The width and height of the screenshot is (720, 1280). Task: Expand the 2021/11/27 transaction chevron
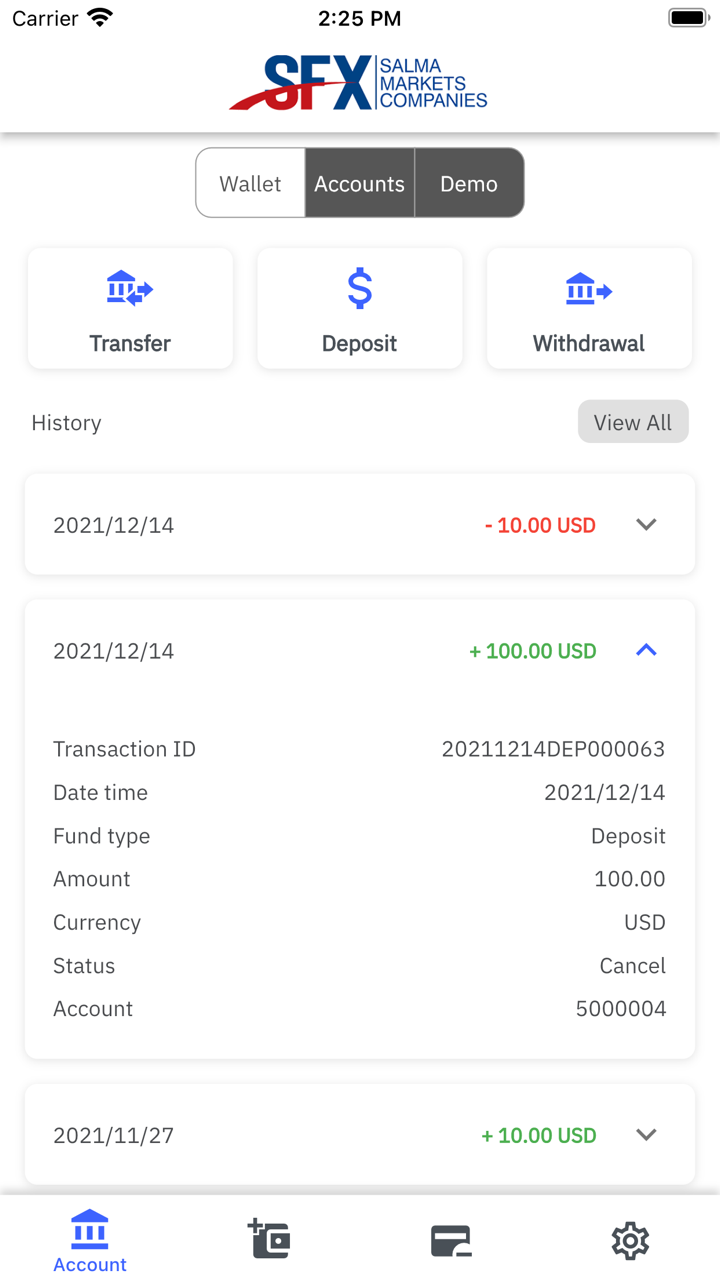pyautogui.click(x=646, y=1135)
